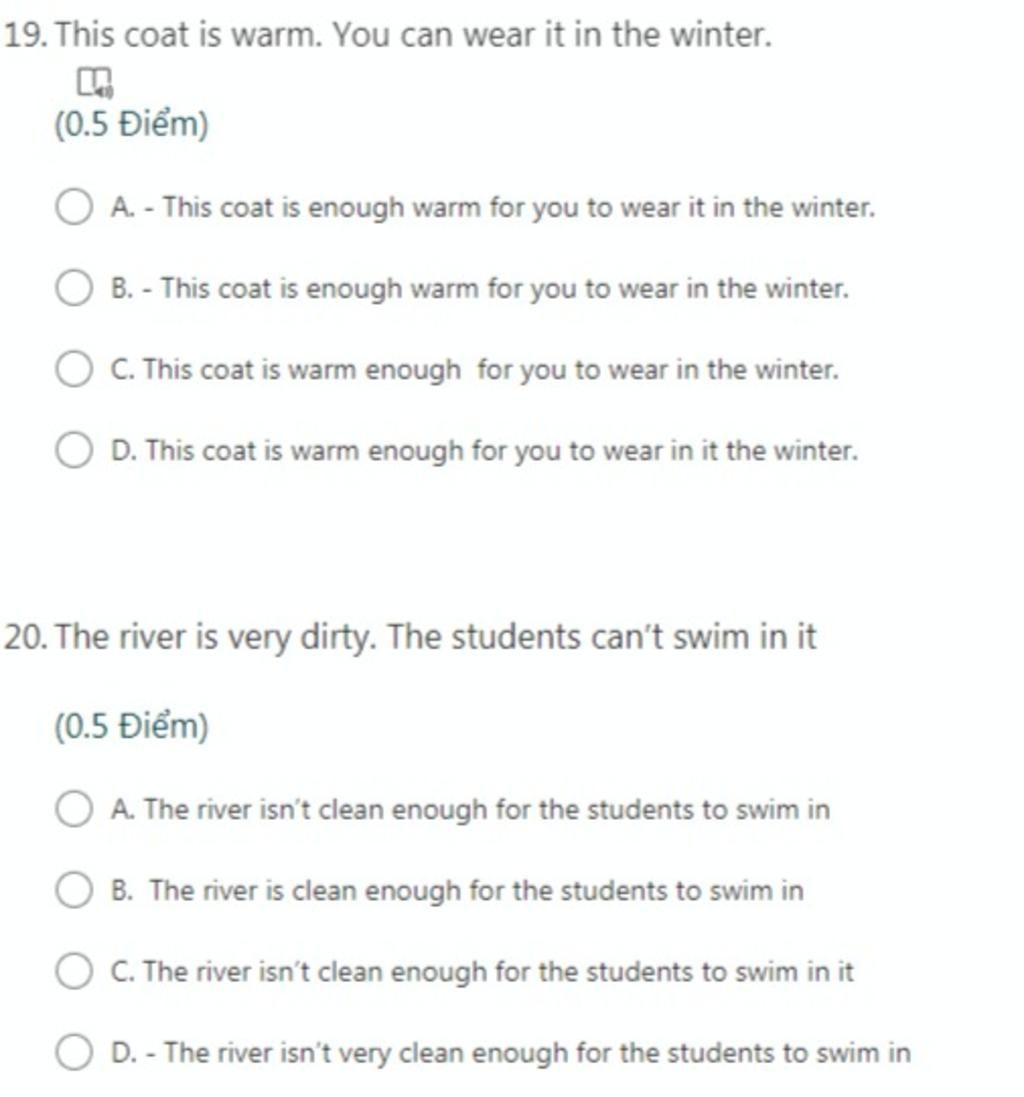Click the answer label 'The river is clean enough for the students'

[457, 891]
